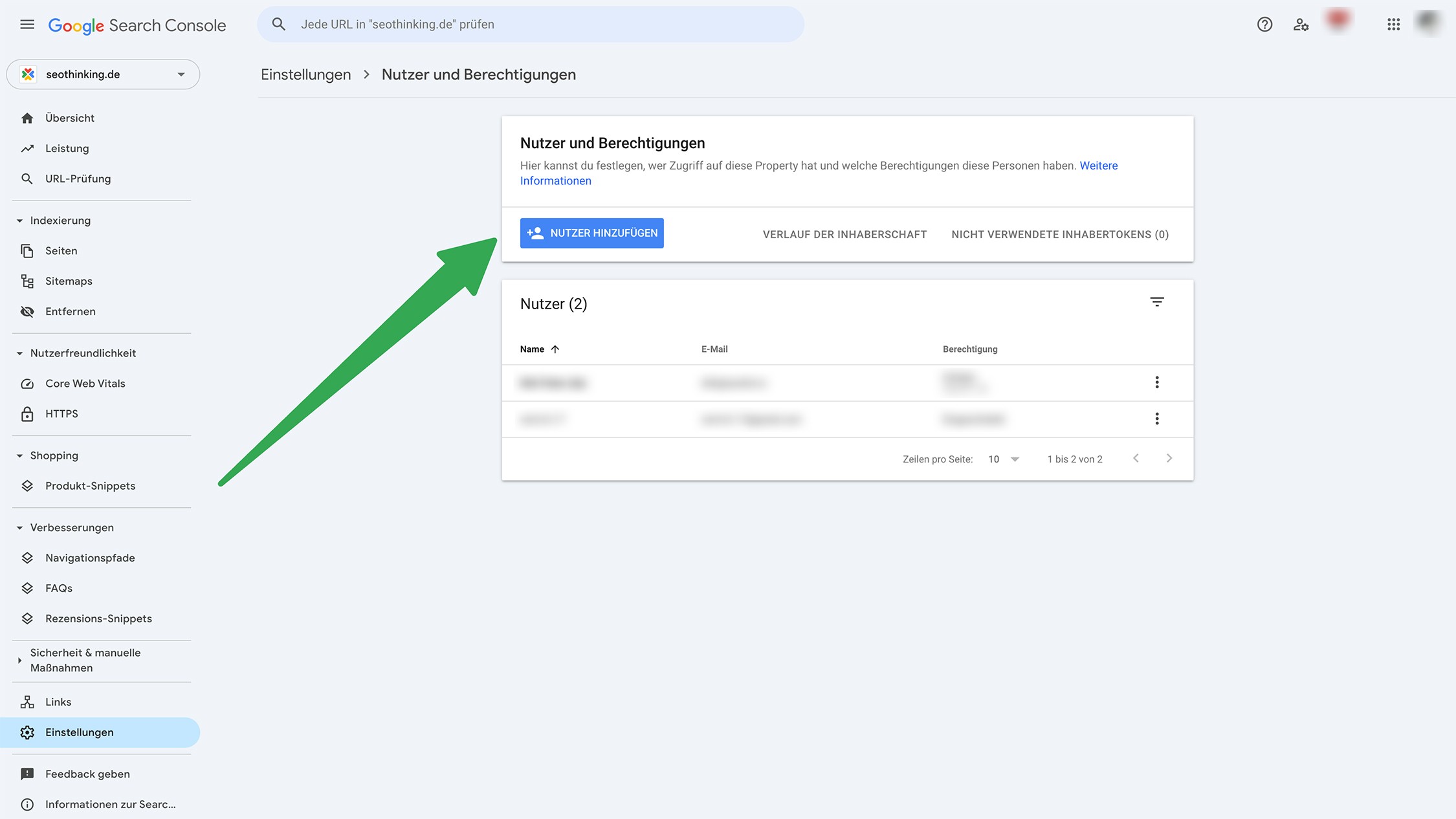Open the Google apps grid
The height and width of the screenshot is (819, 1456).
(x=1393, y=25)
